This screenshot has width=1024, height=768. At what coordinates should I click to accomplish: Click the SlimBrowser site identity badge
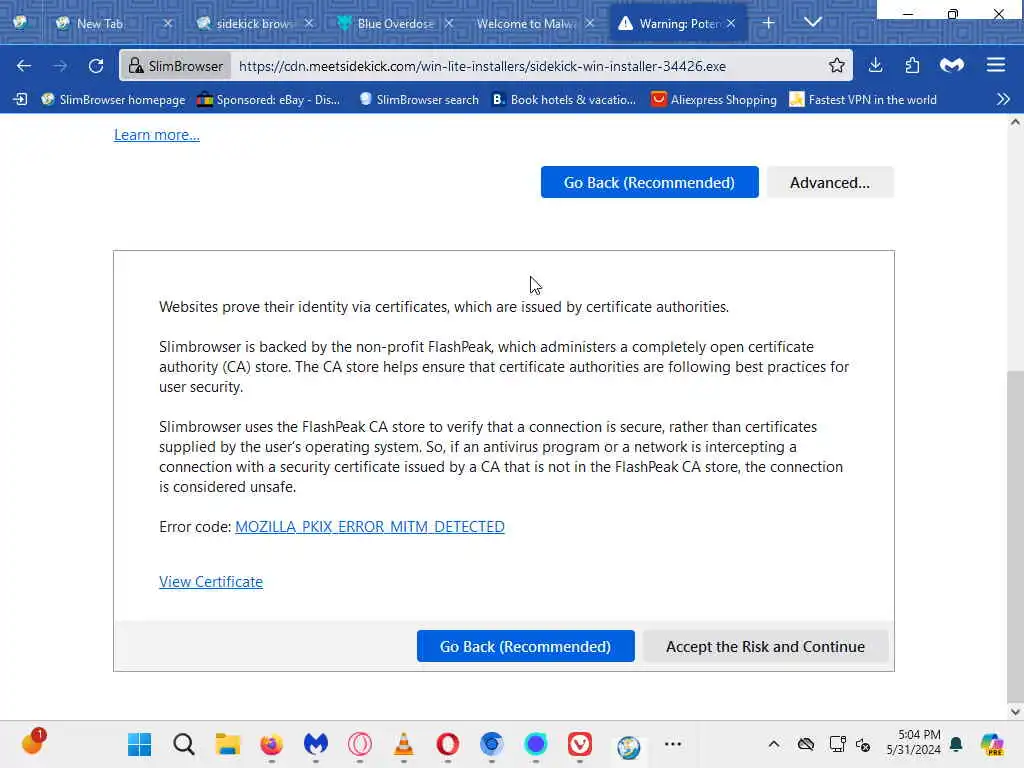pyautogui.click(x=176, y=66)
